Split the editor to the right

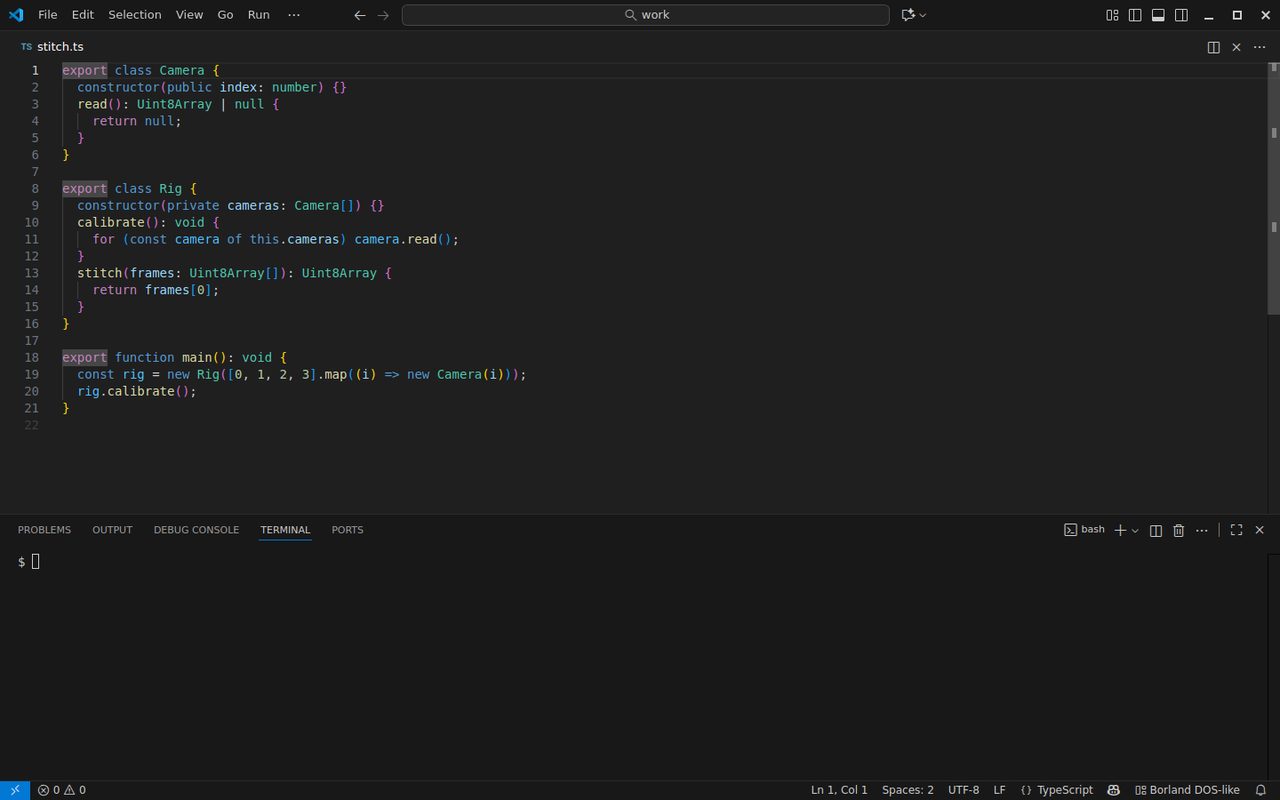click(x=1213, y=47)
